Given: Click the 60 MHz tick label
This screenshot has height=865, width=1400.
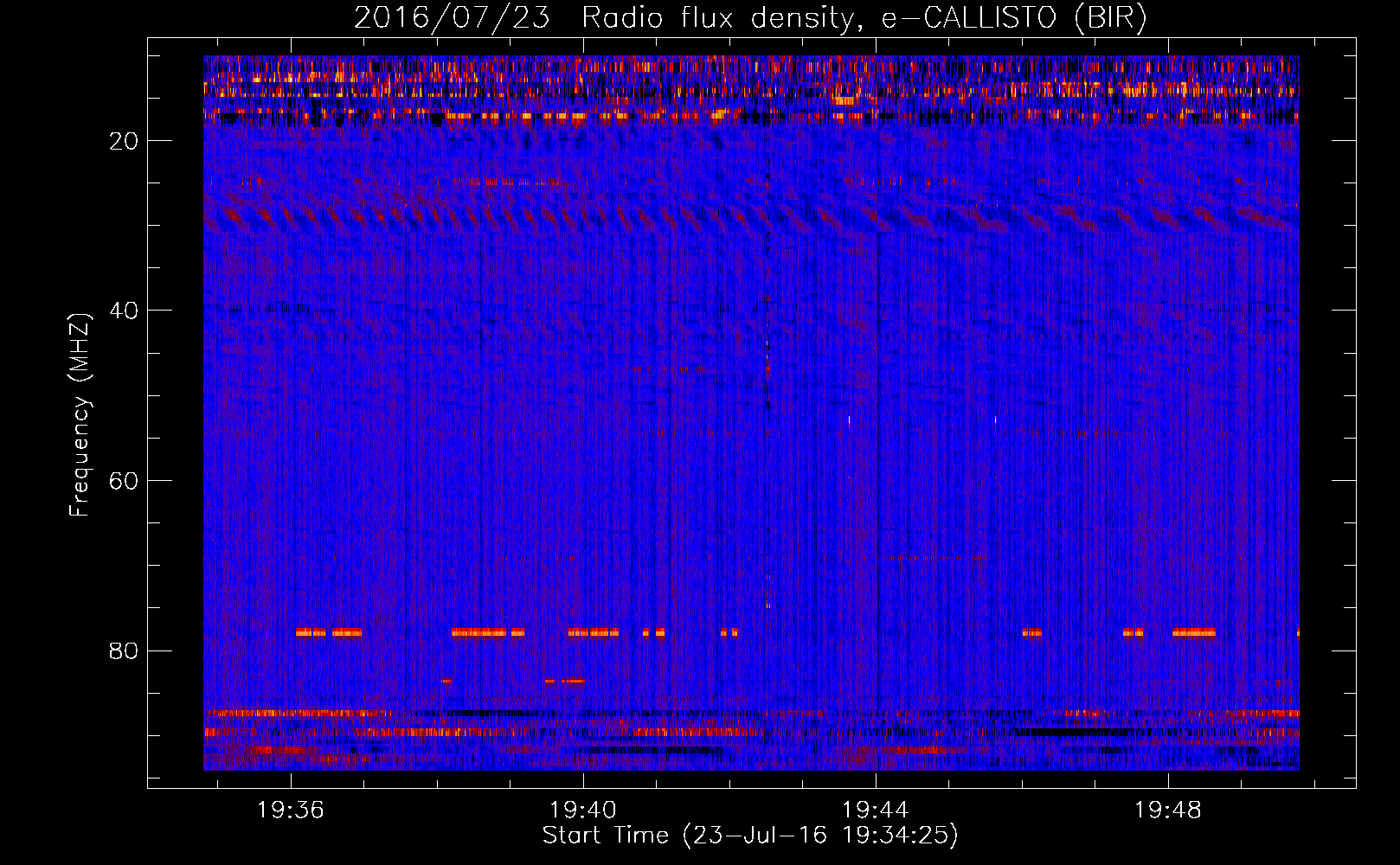Looking at the screenshot, I should click(125, 481).
